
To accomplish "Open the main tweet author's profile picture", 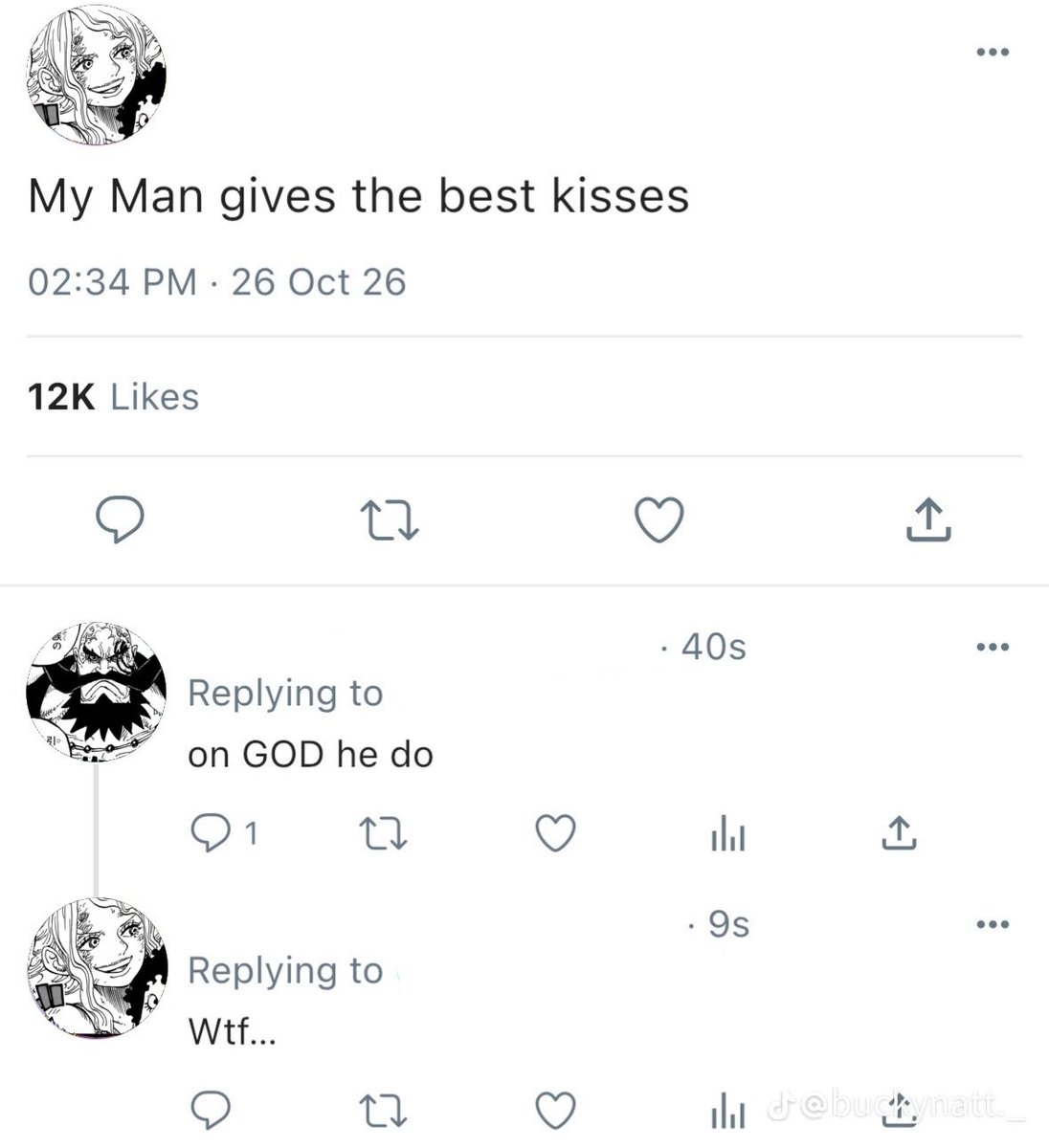I will (x=96, y=76).
